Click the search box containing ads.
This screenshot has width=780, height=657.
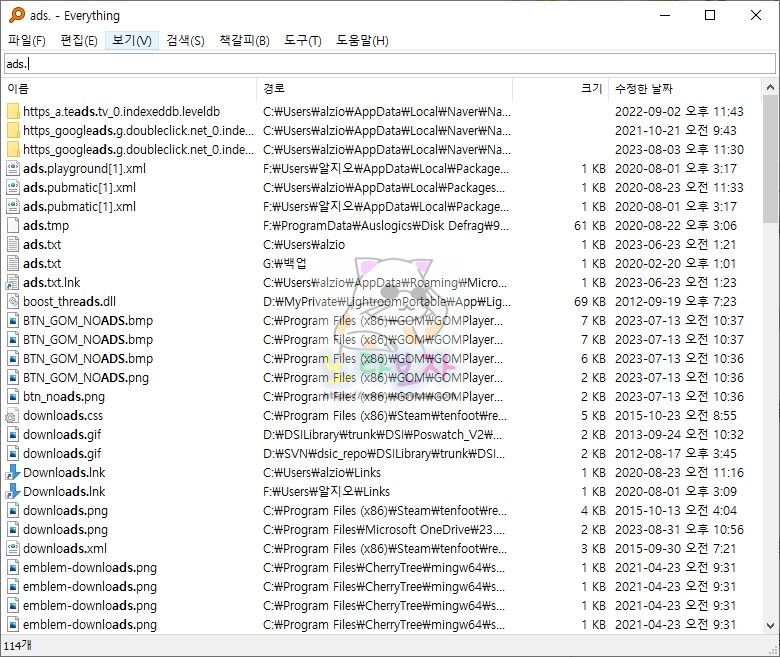[390, 64]
